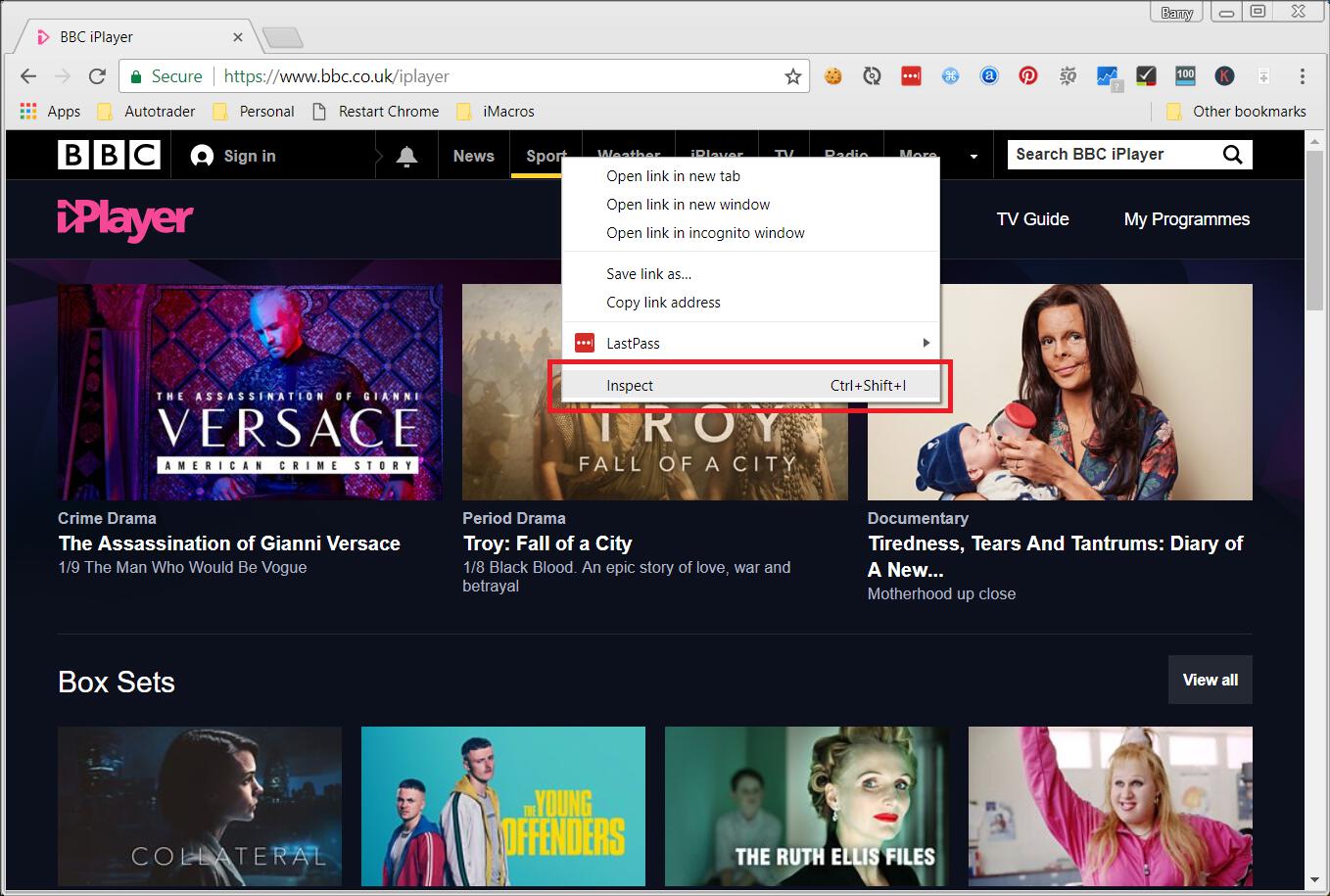Click the blue chart extension icon
1330x896 pixels.
pyautogui.click(x=1108, y=77)
